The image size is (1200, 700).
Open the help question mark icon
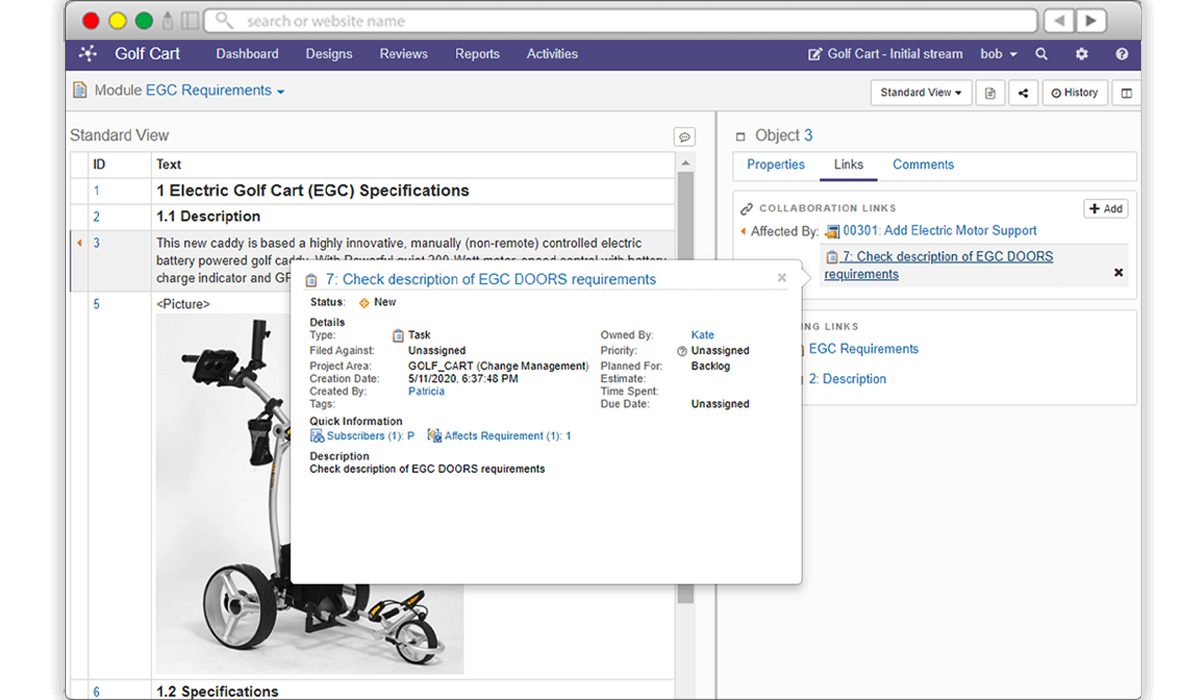[1122, 54]
